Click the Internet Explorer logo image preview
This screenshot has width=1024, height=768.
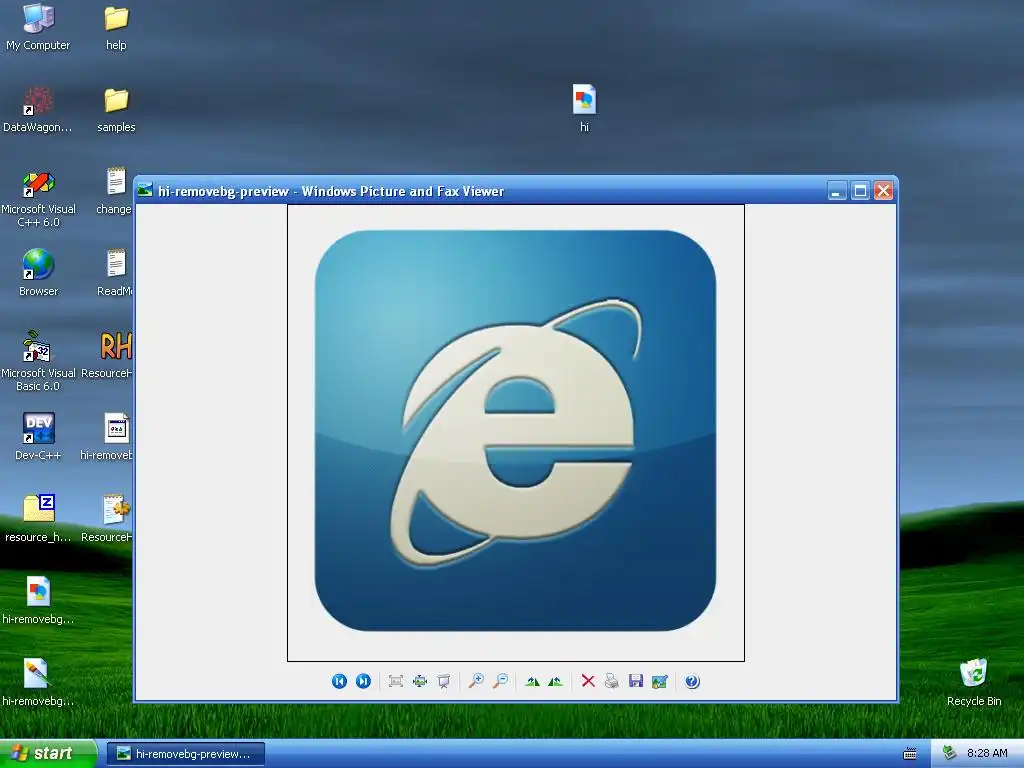[x=515, y=431]
